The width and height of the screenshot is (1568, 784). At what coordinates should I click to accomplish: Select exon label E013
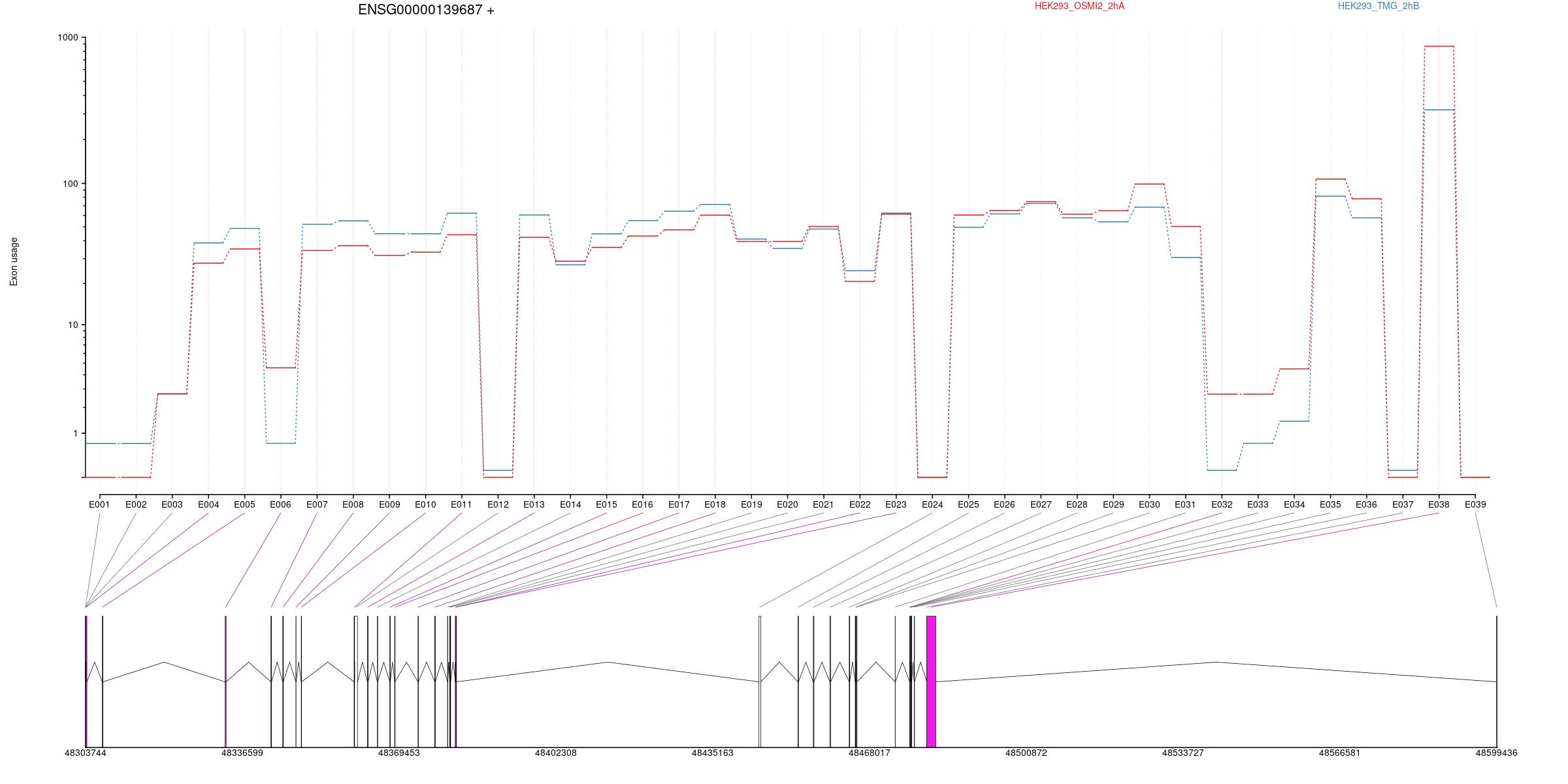click(x=534, y=504)
